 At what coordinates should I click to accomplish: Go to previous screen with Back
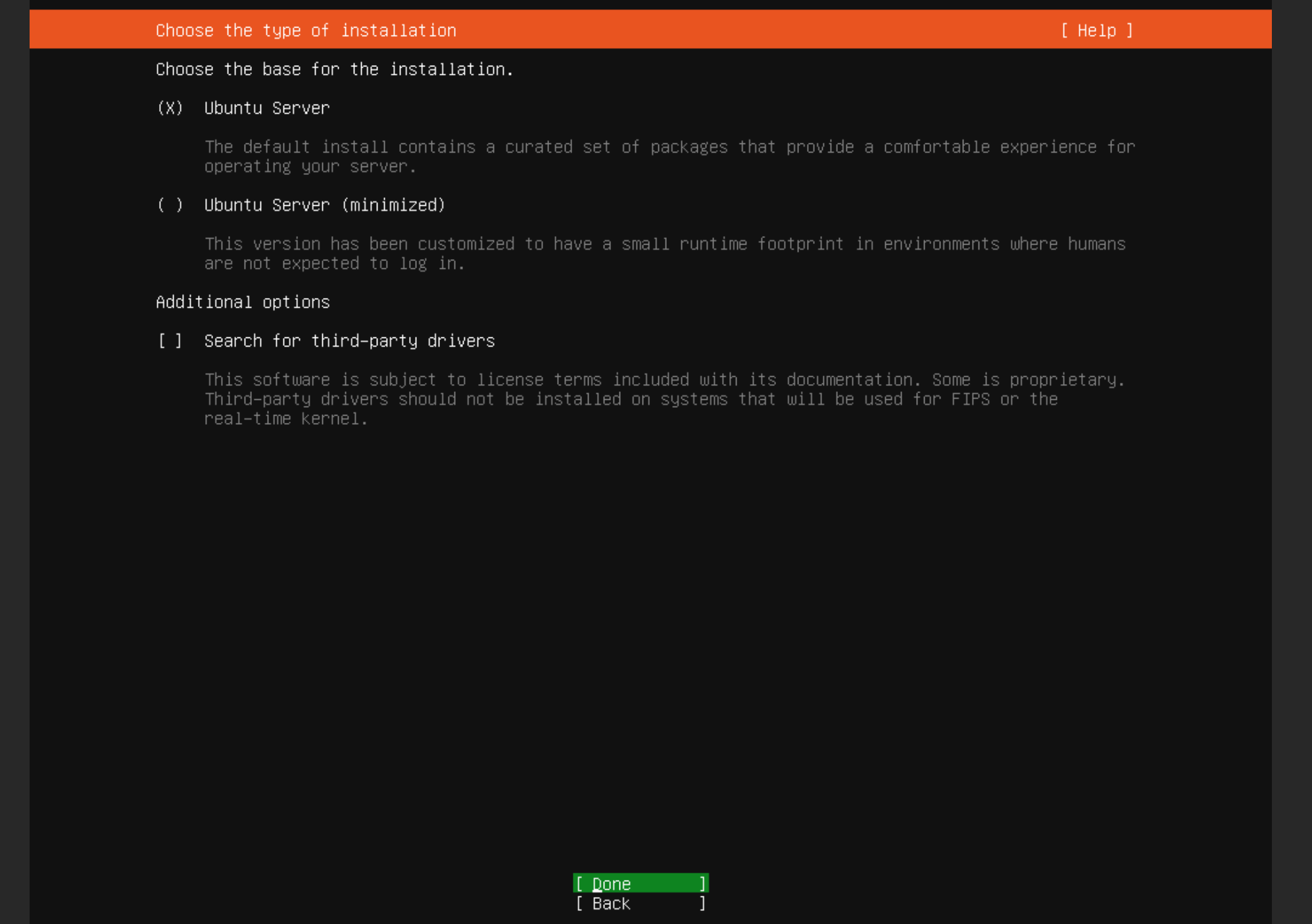(640, 904)
